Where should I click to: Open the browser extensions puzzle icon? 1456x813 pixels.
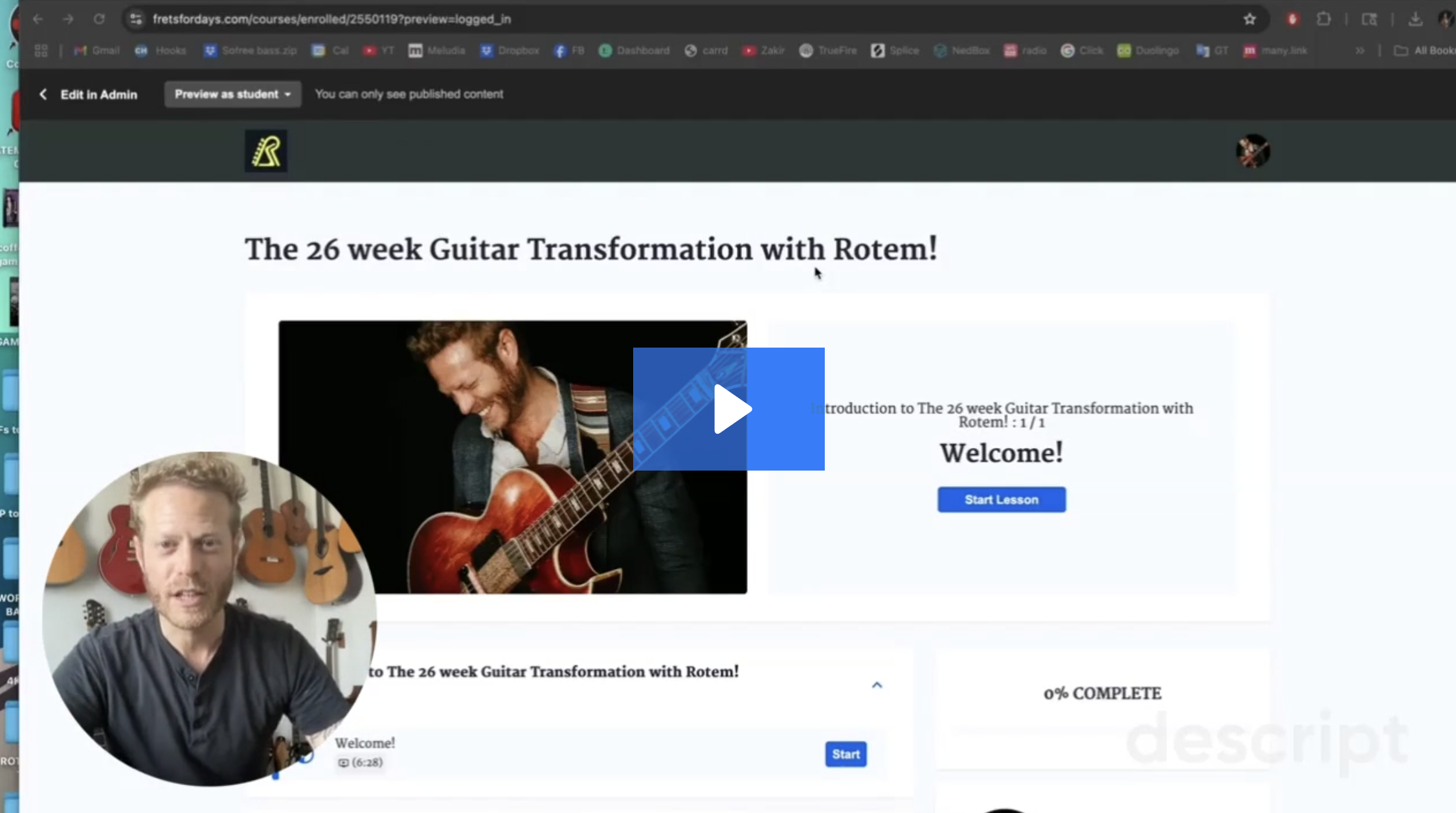click(1323, 19)
